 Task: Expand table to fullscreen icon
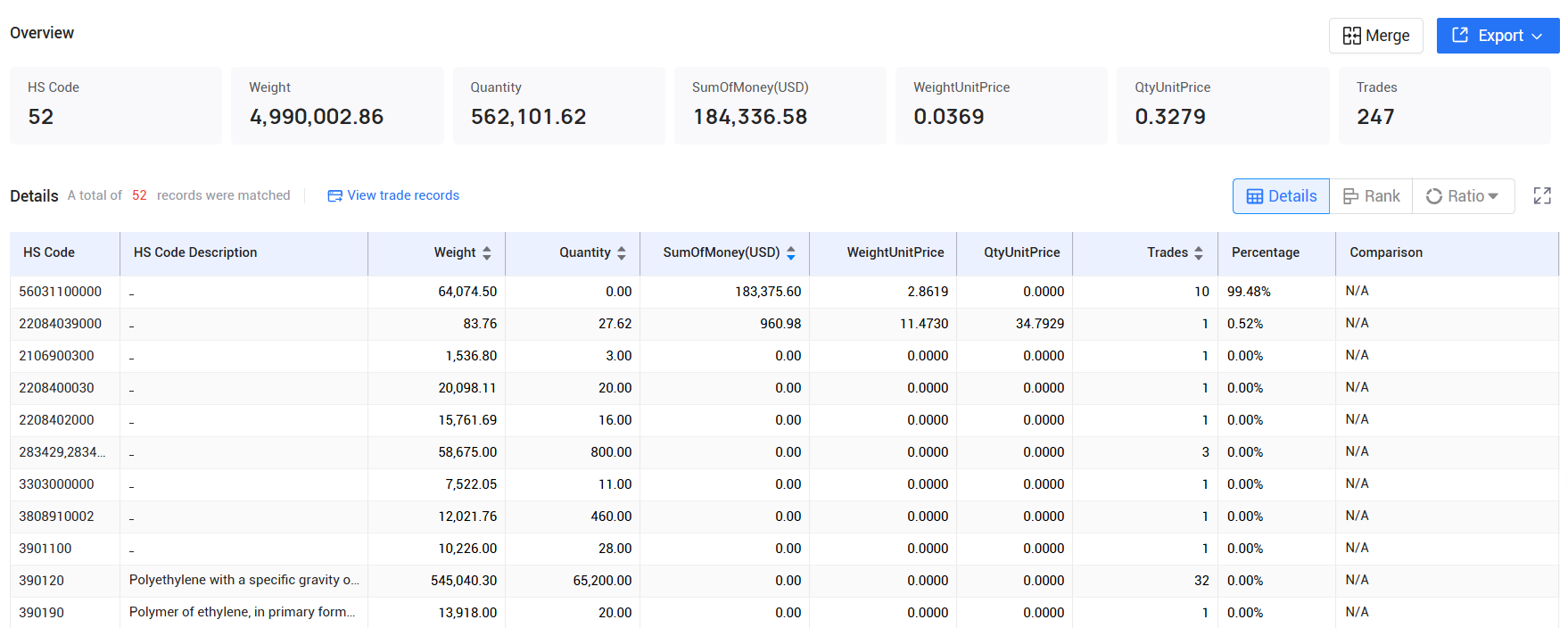(x=1542, y=196)
